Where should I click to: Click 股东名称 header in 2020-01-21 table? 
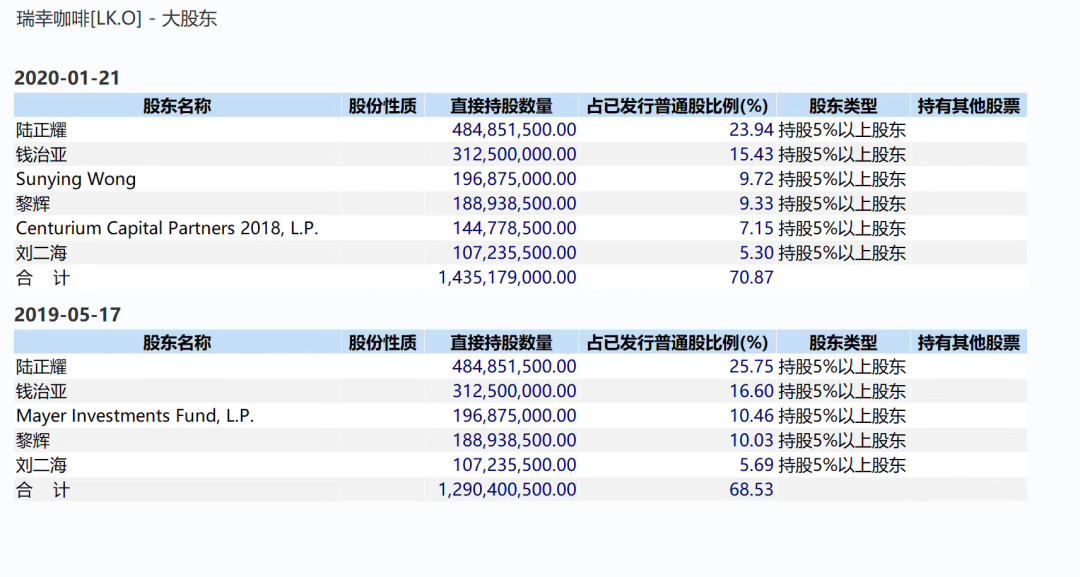click(177, 106)
